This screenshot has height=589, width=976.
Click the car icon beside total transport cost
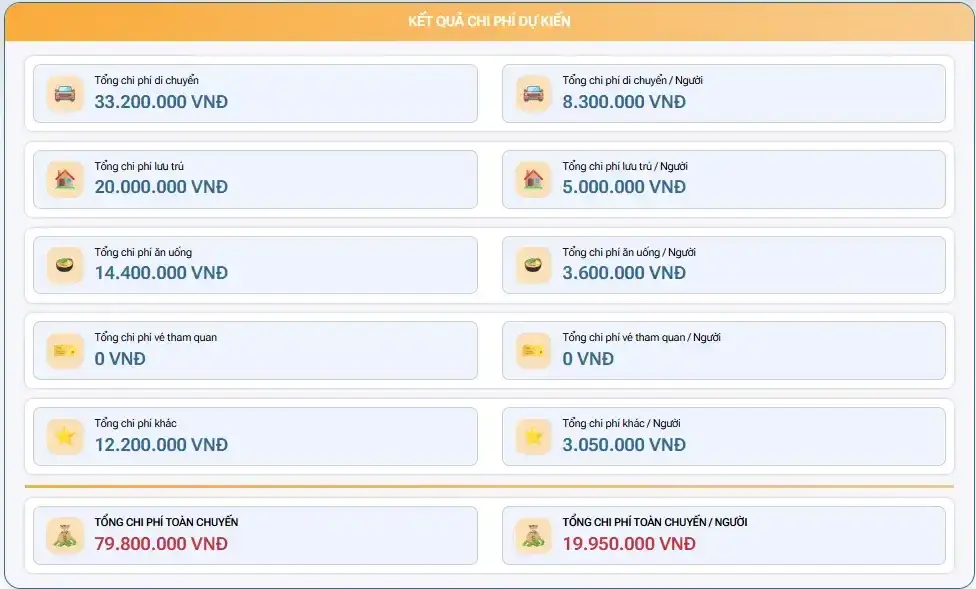coord(65,94)
